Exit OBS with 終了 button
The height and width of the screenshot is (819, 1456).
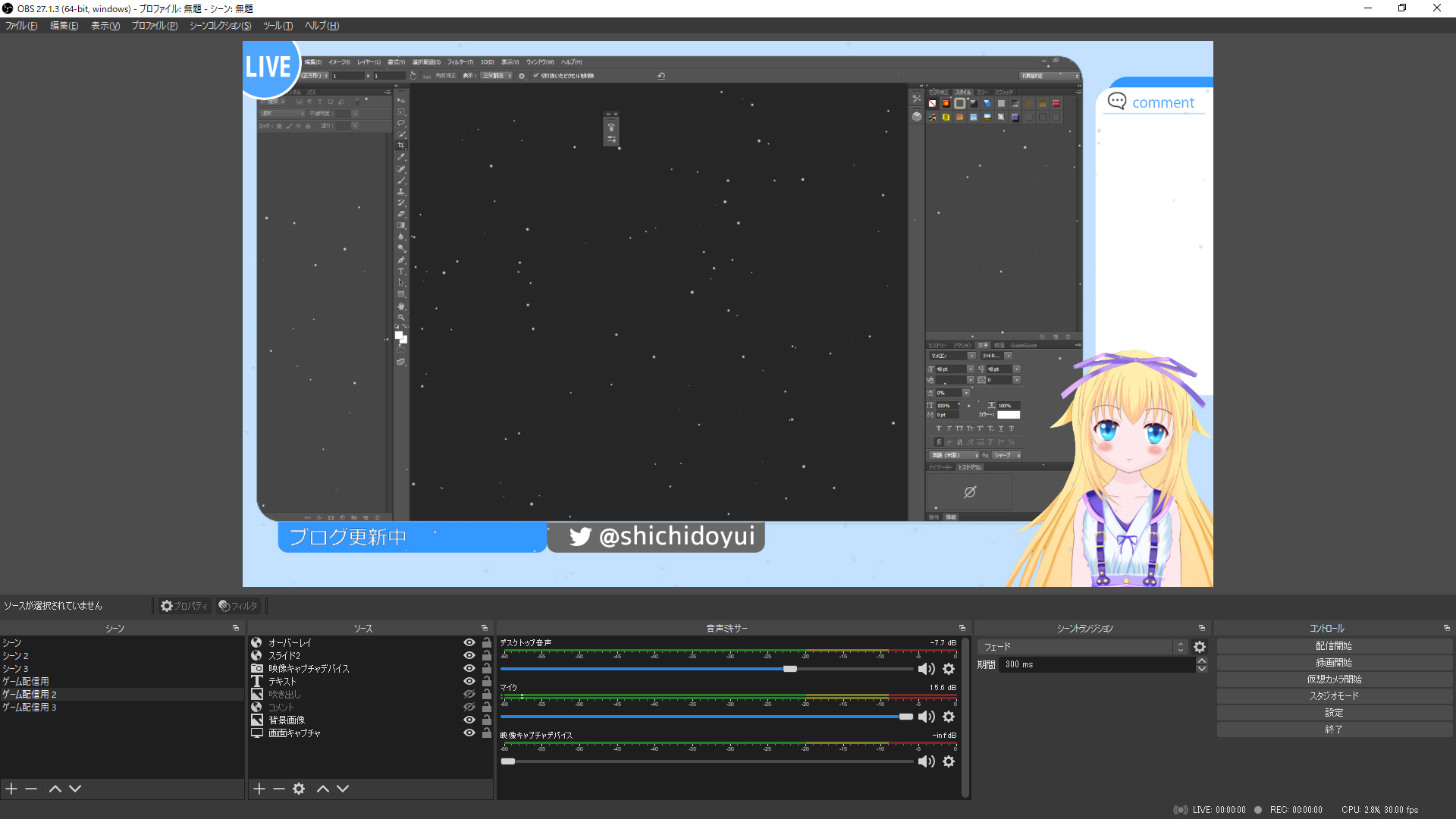tap(1335, 730)
